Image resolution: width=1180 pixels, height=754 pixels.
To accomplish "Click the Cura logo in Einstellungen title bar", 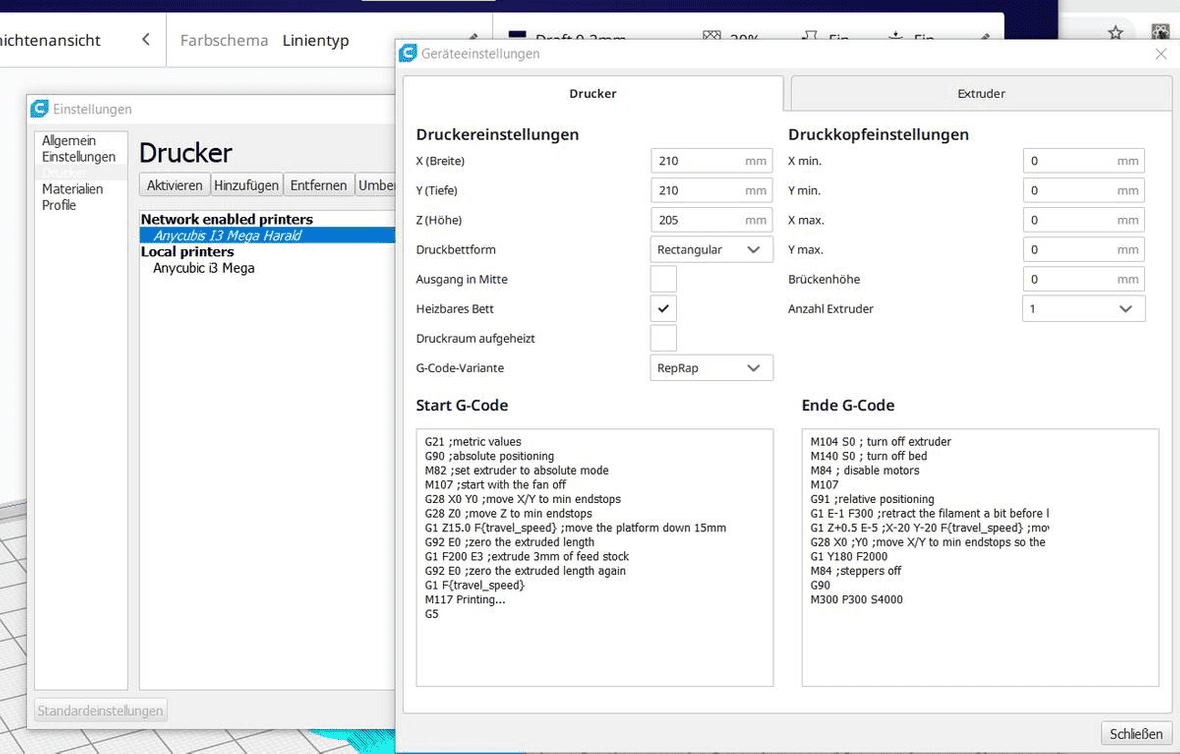I will tap(39, 109).
